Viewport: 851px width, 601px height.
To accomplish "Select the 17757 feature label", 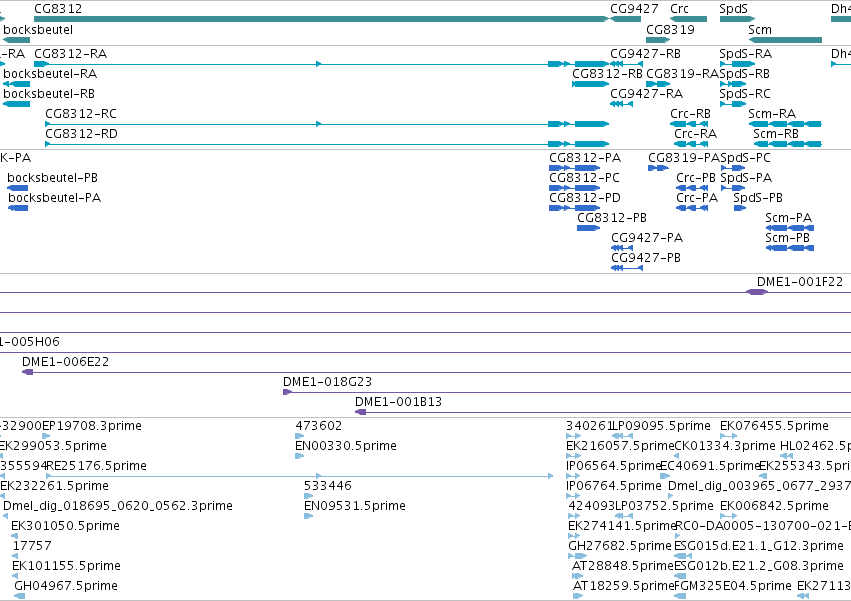I will pyautogui.click(x=31, y=547).
